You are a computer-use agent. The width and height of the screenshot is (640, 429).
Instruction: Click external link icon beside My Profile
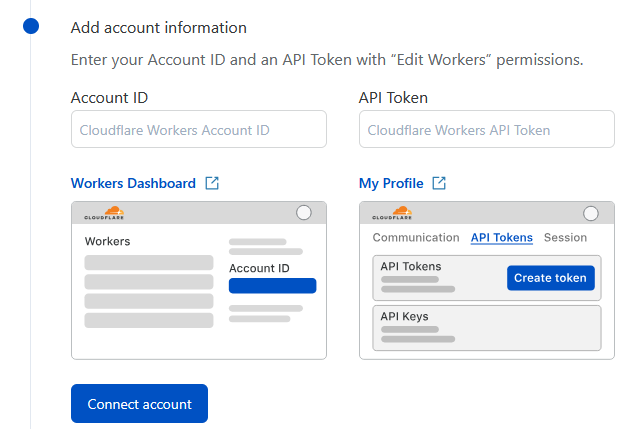tap(439, 183)
